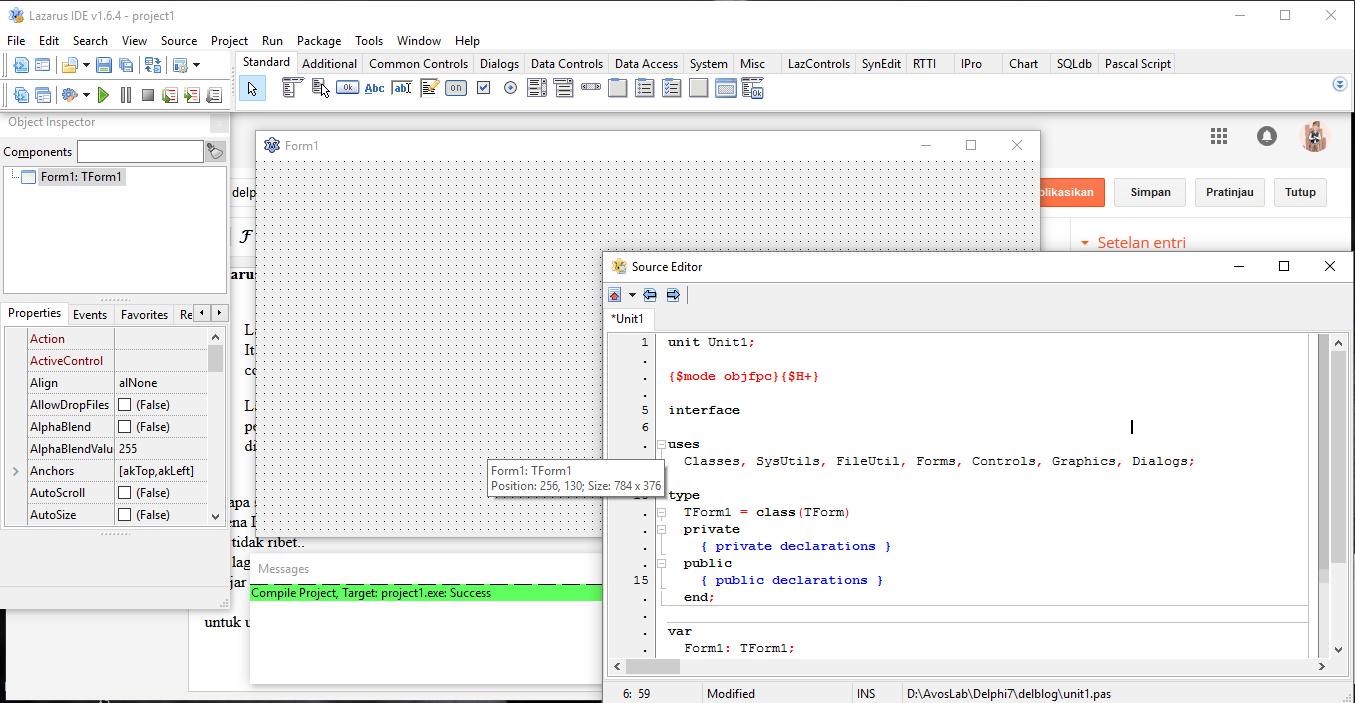Open the dropdown beside the View Project Options icon
This screenshot has width=1355, height=703.
196,65
